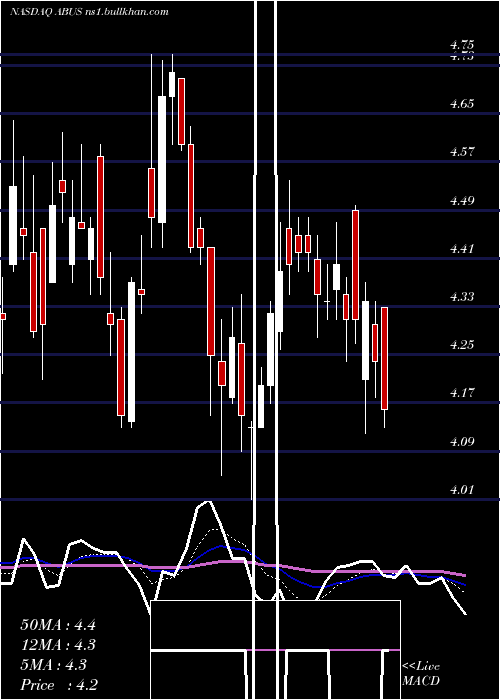The height and width of the screenshot is (700, 500).
Task: Click the 5MA : 4.3 readout
Action: tap(54, 665)
